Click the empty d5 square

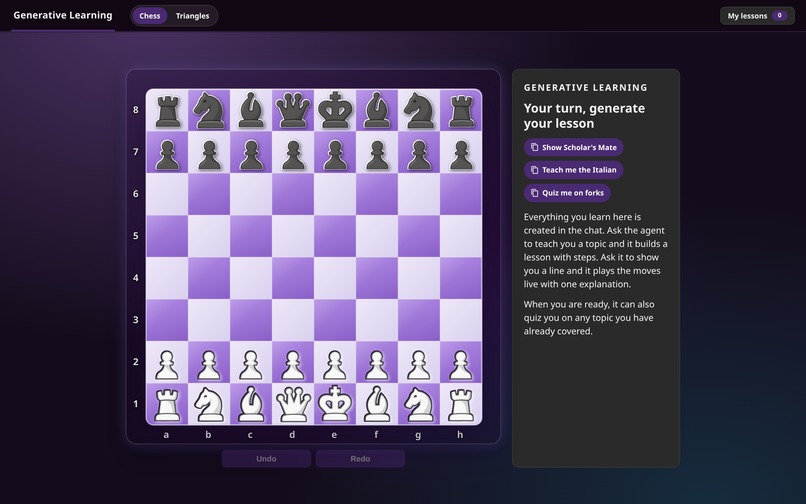tap(293, 236)
